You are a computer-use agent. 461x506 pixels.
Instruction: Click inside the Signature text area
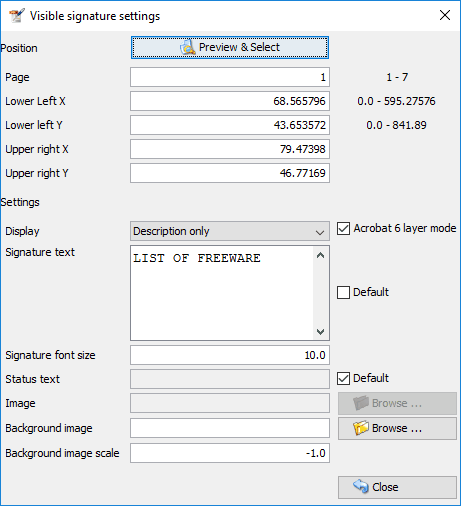coord(222,293)
